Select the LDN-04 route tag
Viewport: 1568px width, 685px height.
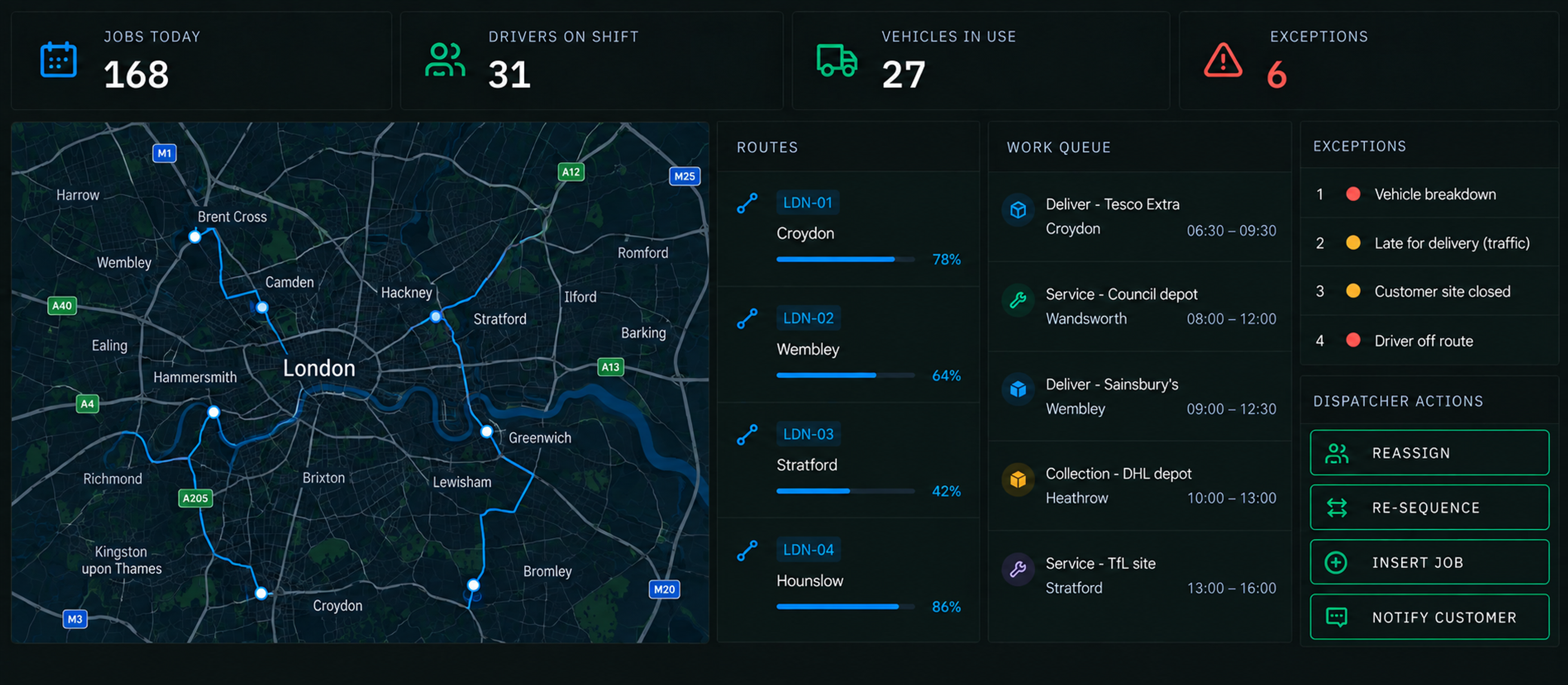[x=808, y=549]
